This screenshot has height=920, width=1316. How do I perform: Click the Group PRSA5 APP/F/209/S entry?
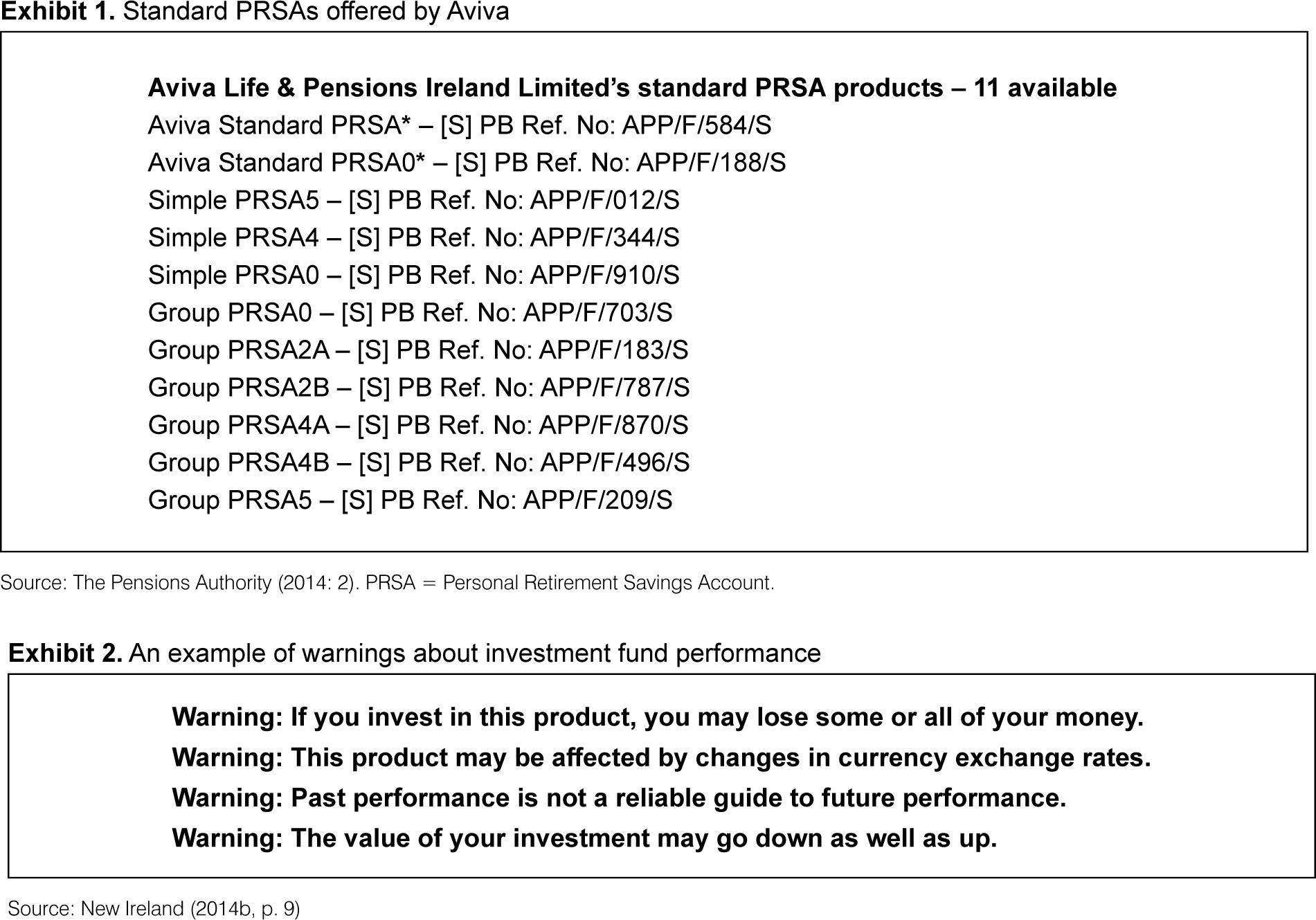(410, 500)
